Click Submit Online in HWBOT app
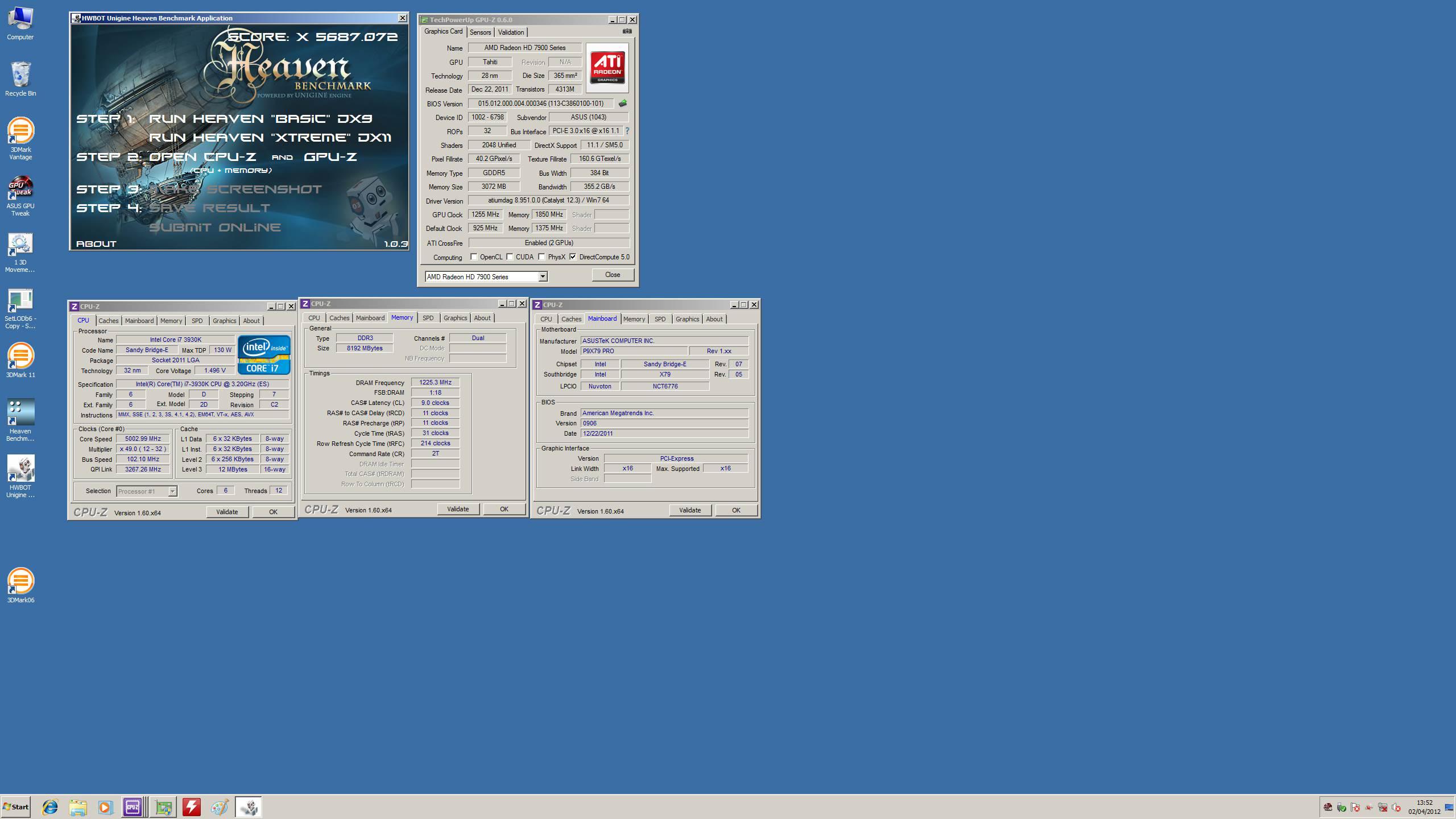1456x819 pixels. coord(215,227)
